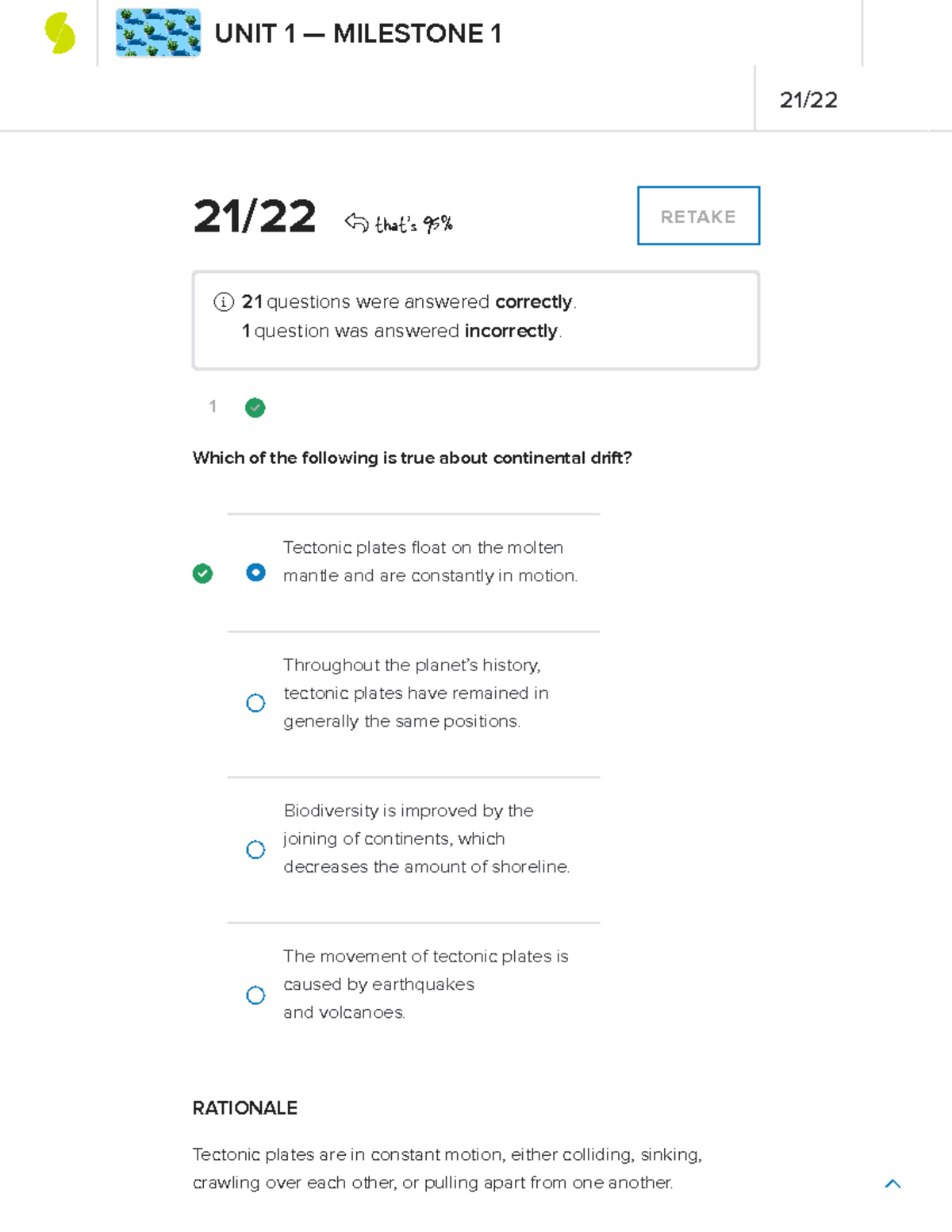Pick 'caused by earthquakes and volcanoes' option
The image size is (952, 1232).
pyautogui.click(x=255, y=995)
